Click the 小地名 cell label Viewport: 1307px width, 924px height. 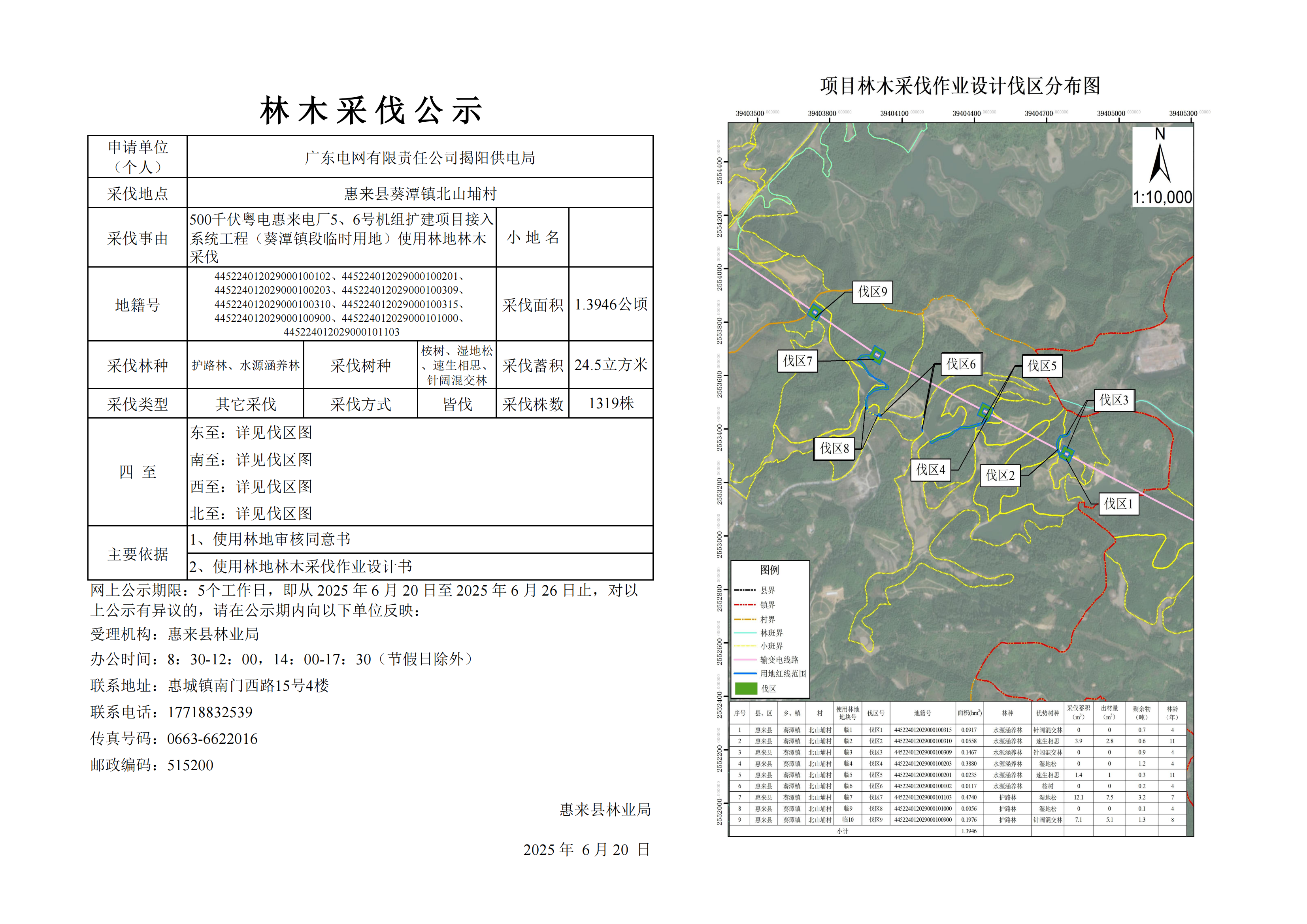tap(533, 238)
